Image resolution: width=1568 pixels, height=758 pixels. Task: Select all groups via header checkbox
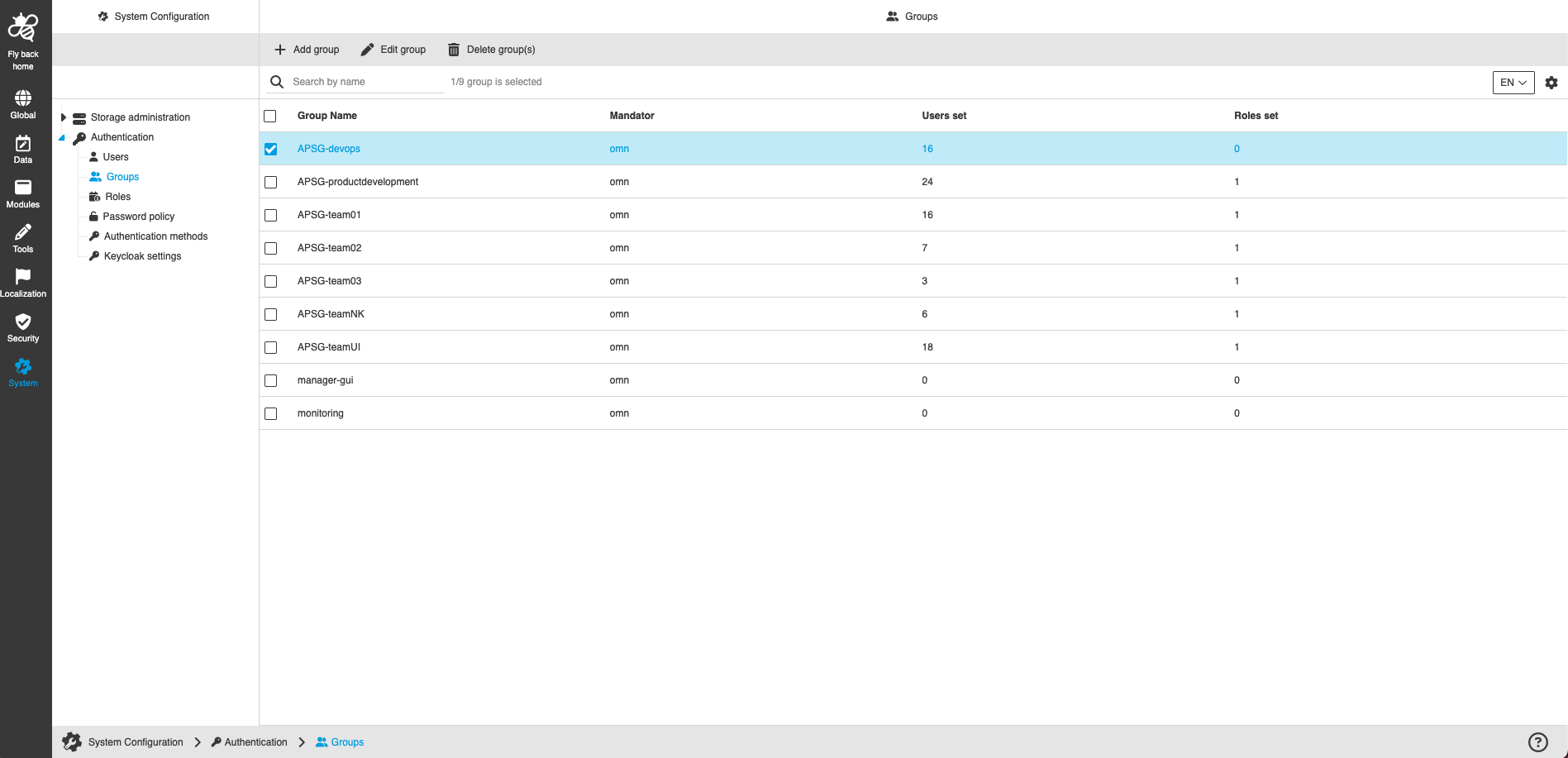(270, 116)
